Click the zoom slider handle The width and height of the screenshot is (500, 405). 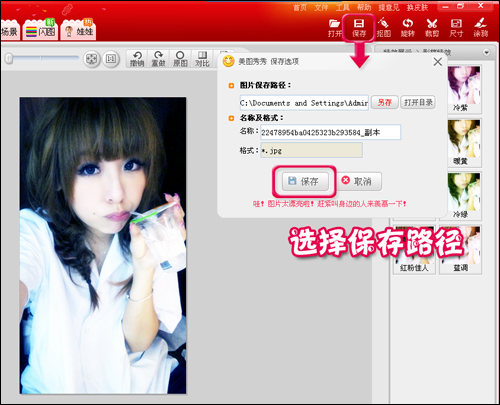[9, 59]
